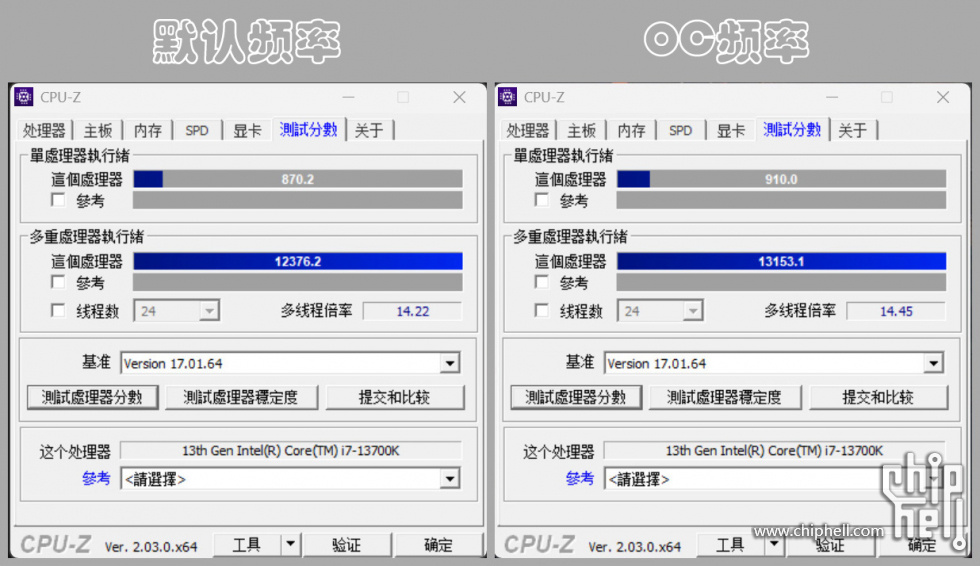The image size is (980, 566).
Task: Click single-thread 870.2 score bar
Action: [x=298, y=179]
